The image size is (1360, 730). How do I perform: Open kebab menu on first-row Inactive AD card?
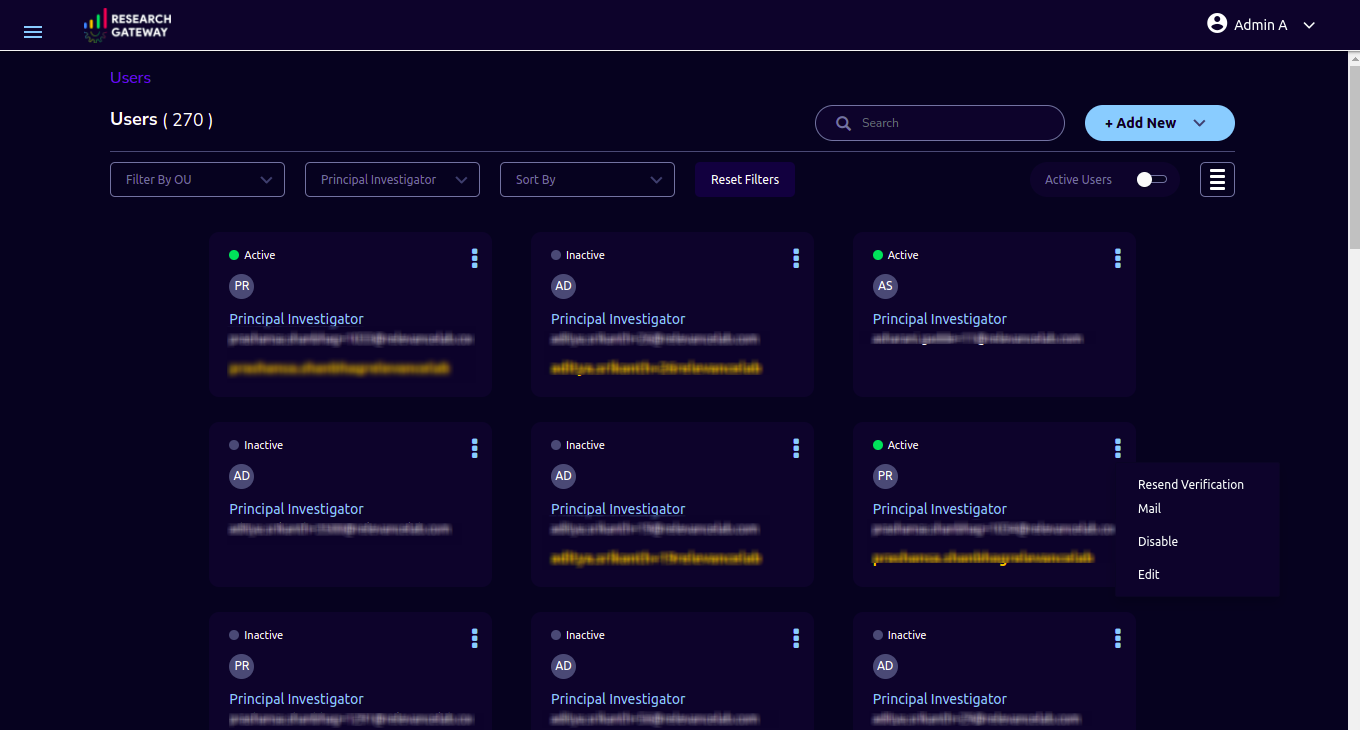796,258
